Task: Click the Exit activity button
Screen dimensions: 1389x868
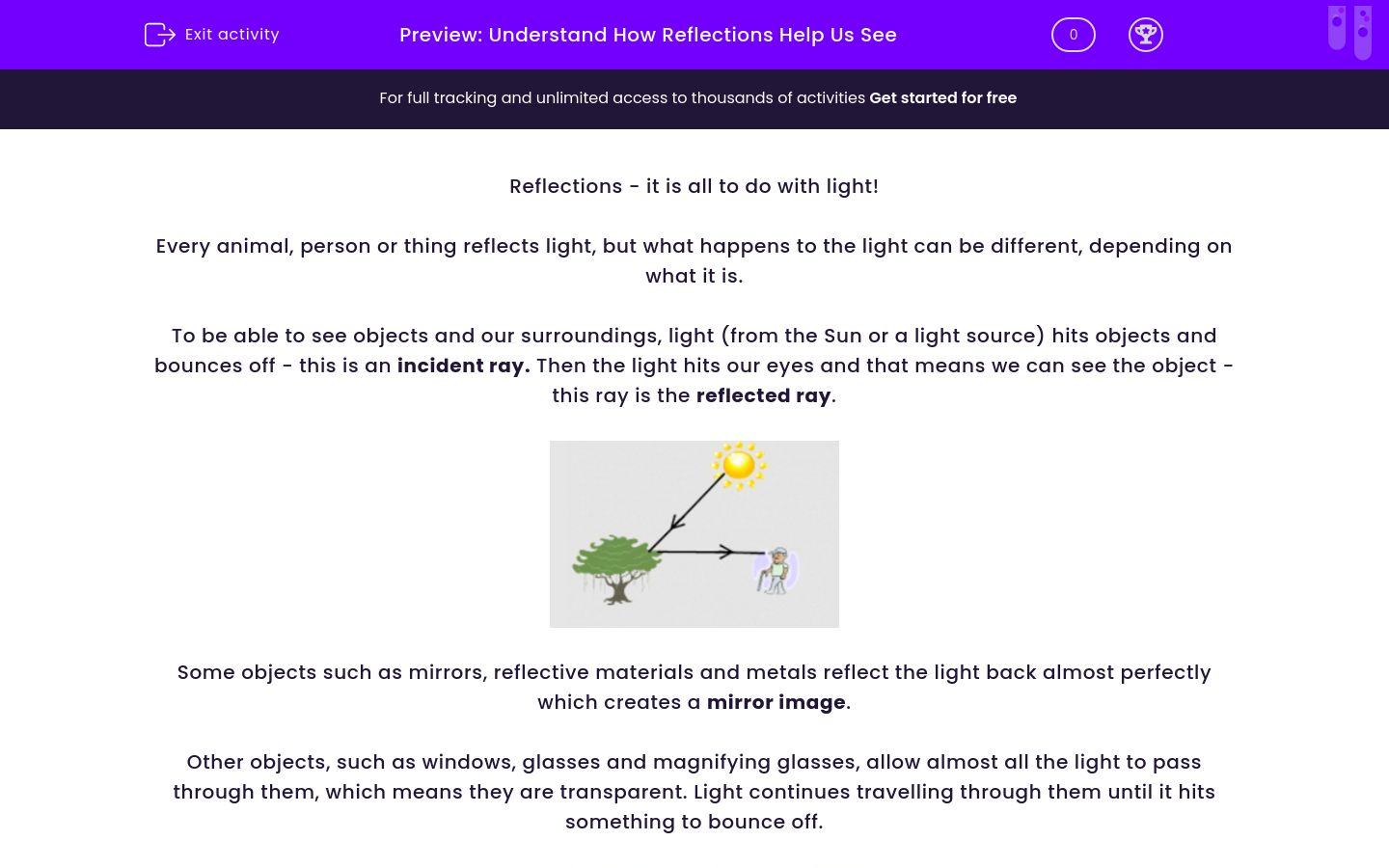Action: tap(211, 35)
